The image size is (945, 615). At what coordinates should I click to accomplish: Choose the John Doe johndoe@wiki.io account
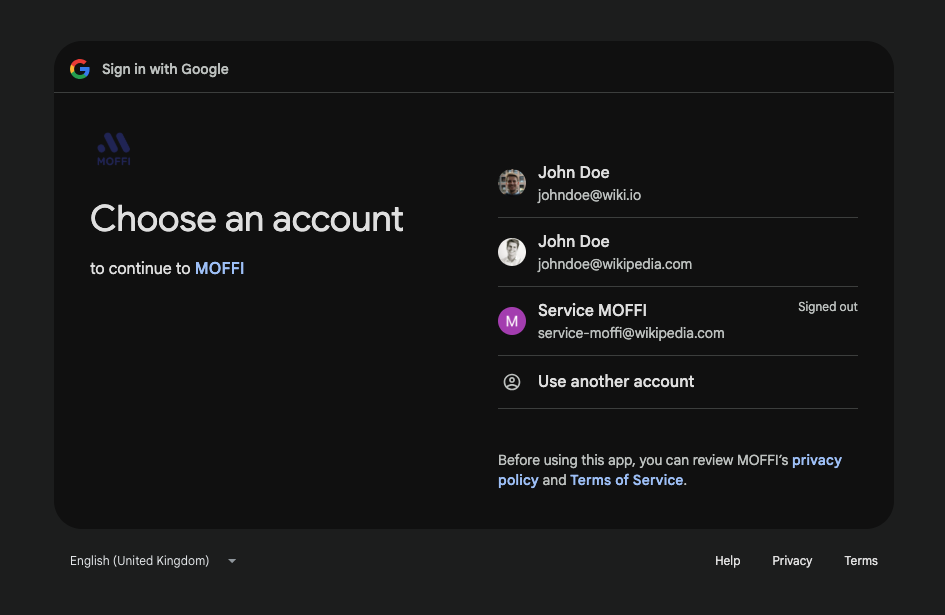(x=677, y=183)
